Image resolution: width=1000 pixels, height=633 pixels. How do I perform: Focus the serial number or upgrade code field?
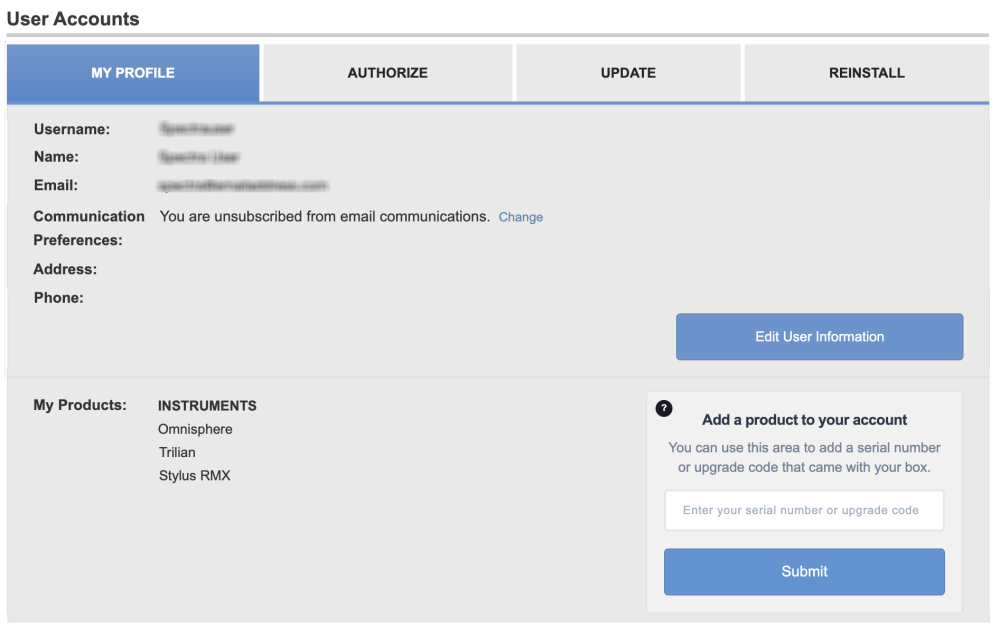click(x=804, y=510)
